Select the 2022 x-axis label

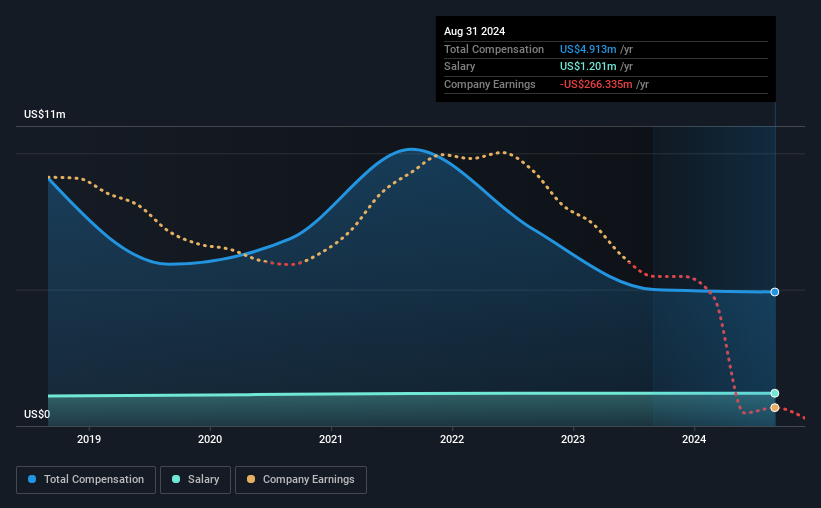coord(452,439)
